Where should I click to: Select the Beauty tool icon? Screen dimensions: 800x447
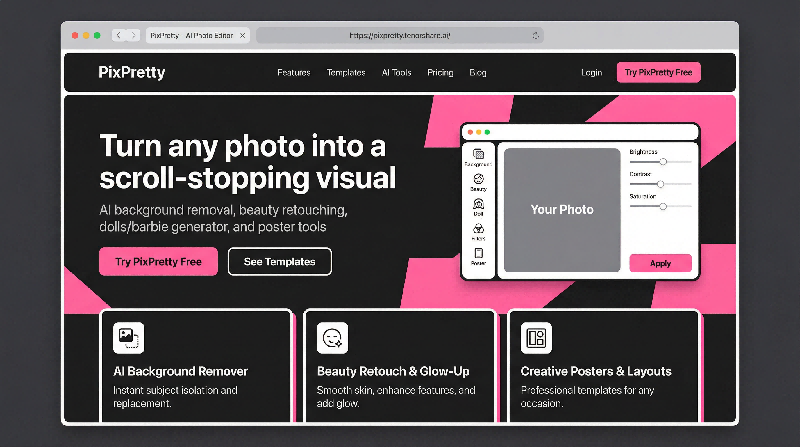(x=478, y=179)
